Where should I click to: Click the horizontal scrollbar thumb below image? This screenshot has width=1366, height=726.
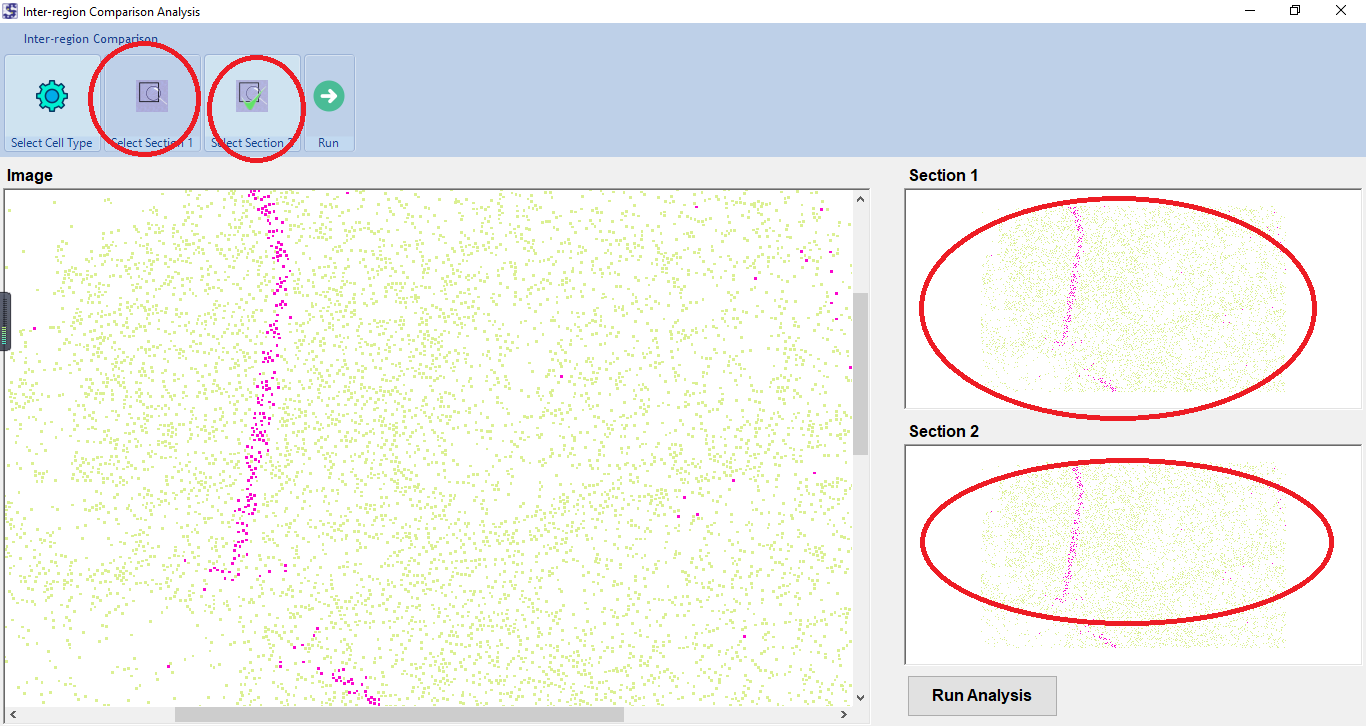(398, 714)
